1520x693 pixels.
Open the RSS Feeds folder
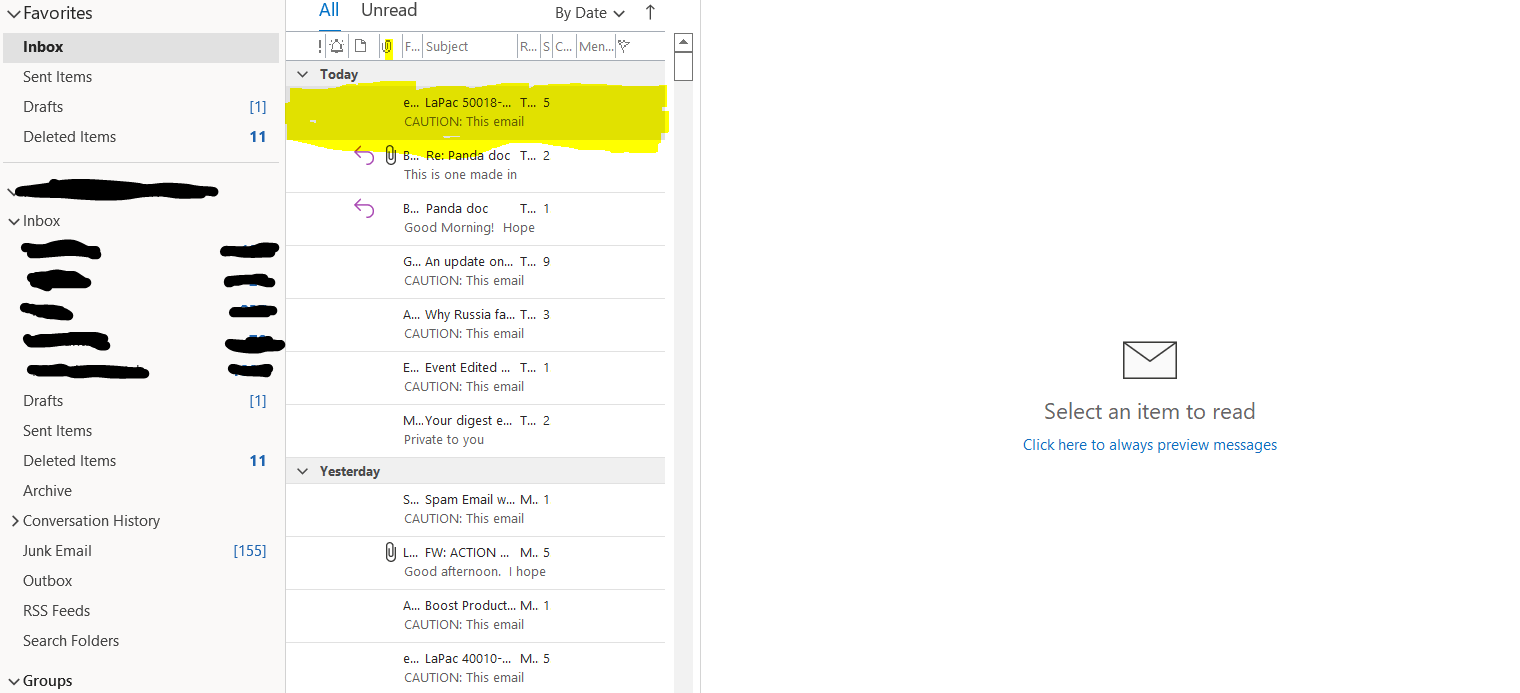pyautogui.click(x=141, y=611)
